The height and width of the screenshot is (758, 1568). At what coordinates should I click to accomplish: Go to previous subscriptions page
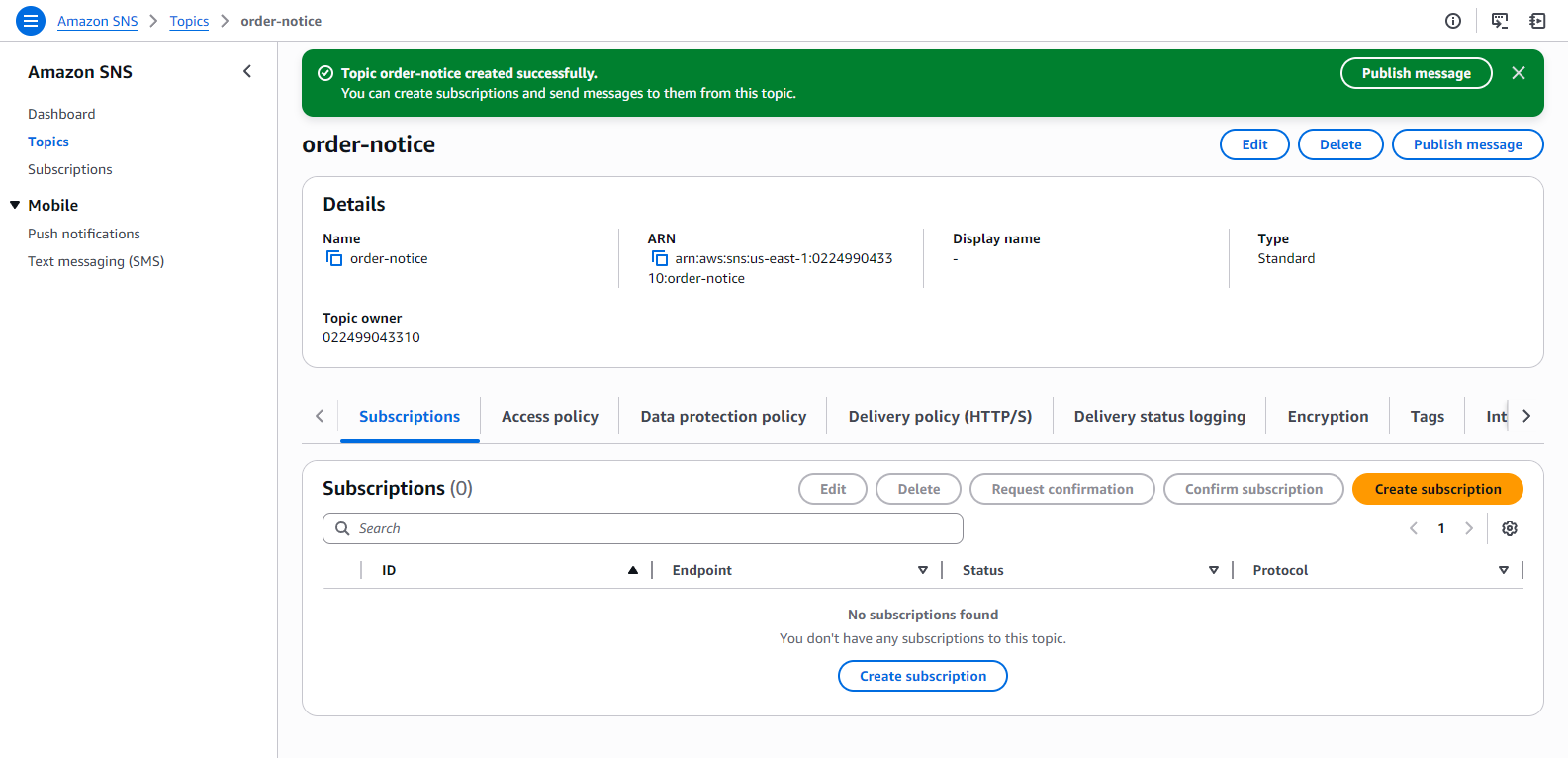[x=1414, y=528]
